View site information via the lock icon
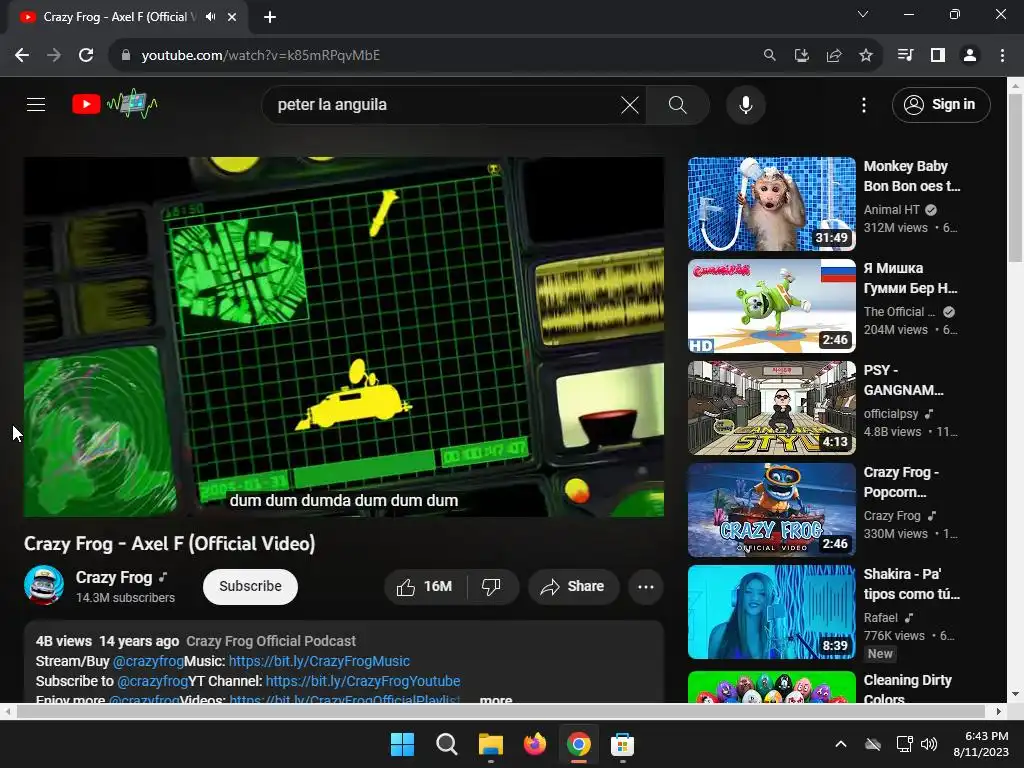 pyautogui.click(x=125, y=56)
